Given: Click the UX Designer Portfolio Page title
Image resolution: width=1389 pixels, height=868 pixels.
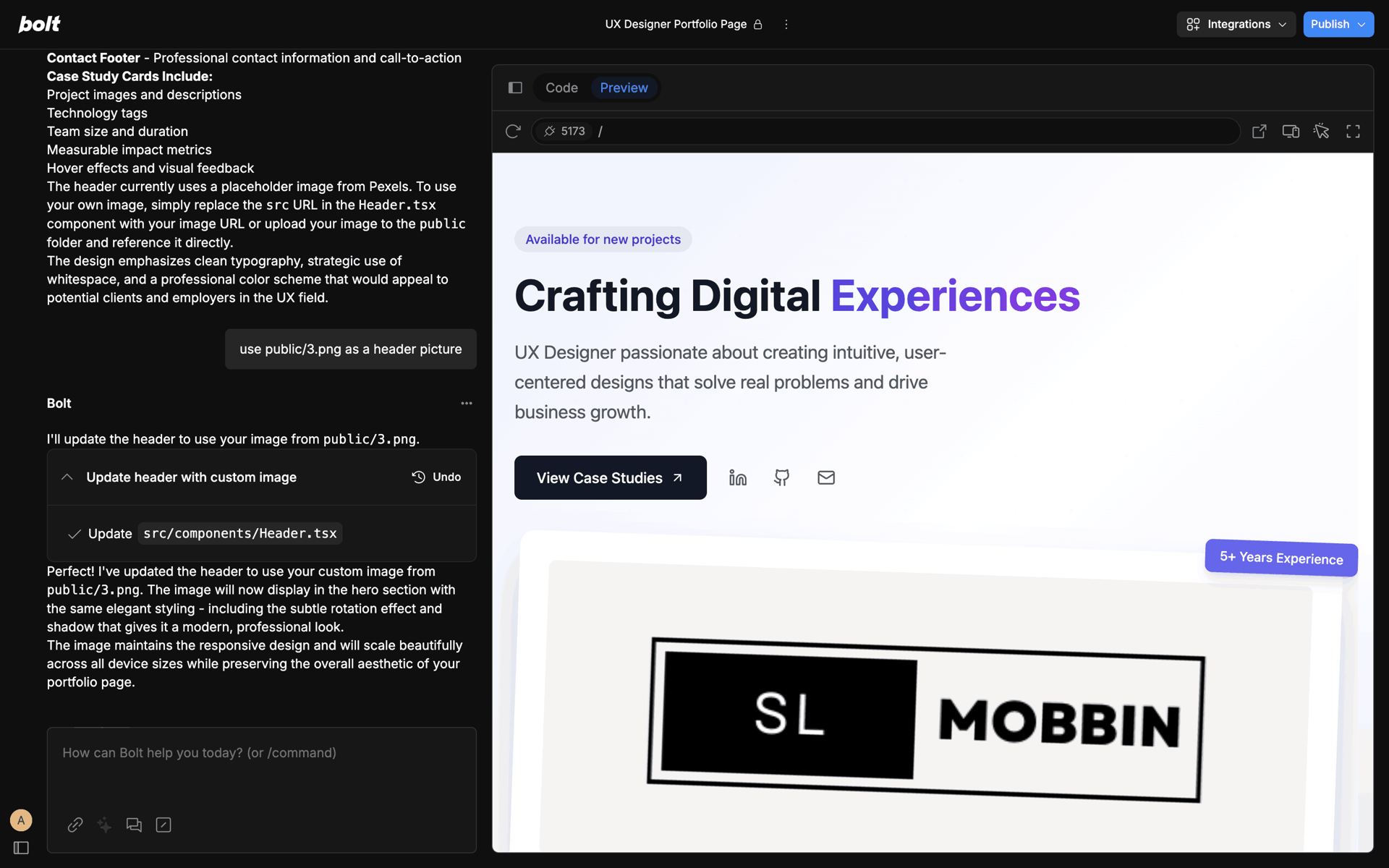Looking at the screenshot, I should (676, 24).
